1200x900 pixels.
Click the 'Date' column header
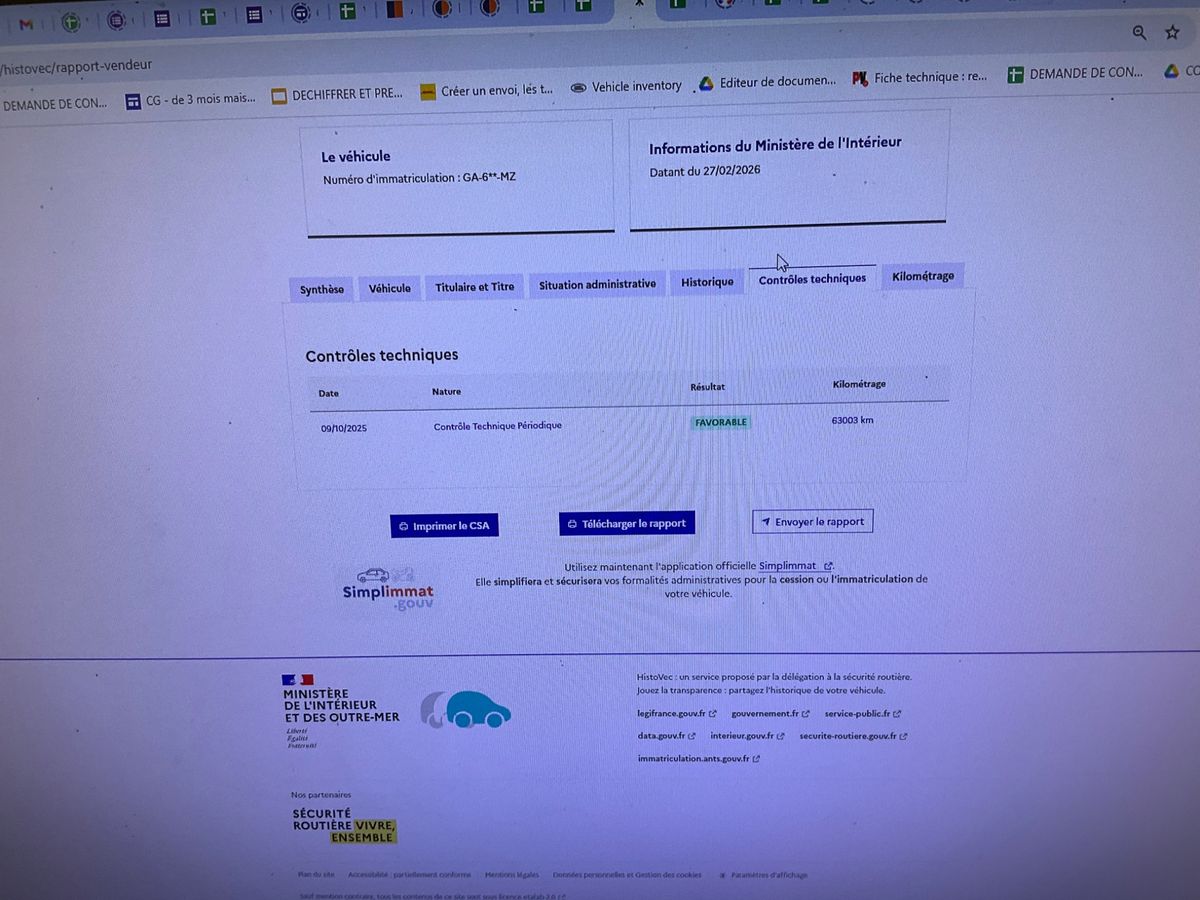click(x=328, y=394)
